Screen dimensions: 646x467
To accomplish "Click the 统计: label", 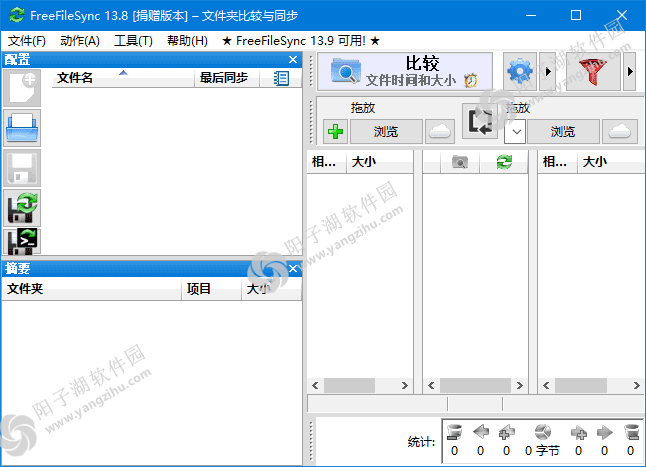I will (x=421, y=442).
